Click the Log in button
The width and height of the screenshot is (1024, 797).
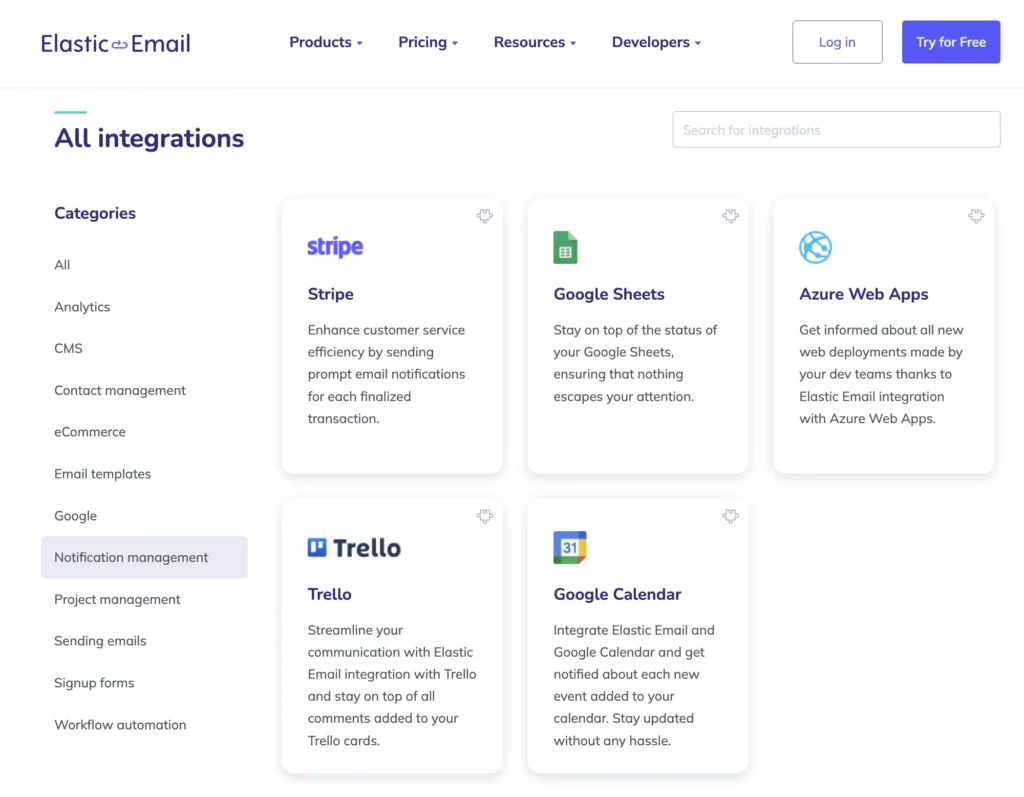tap(837, 42)
